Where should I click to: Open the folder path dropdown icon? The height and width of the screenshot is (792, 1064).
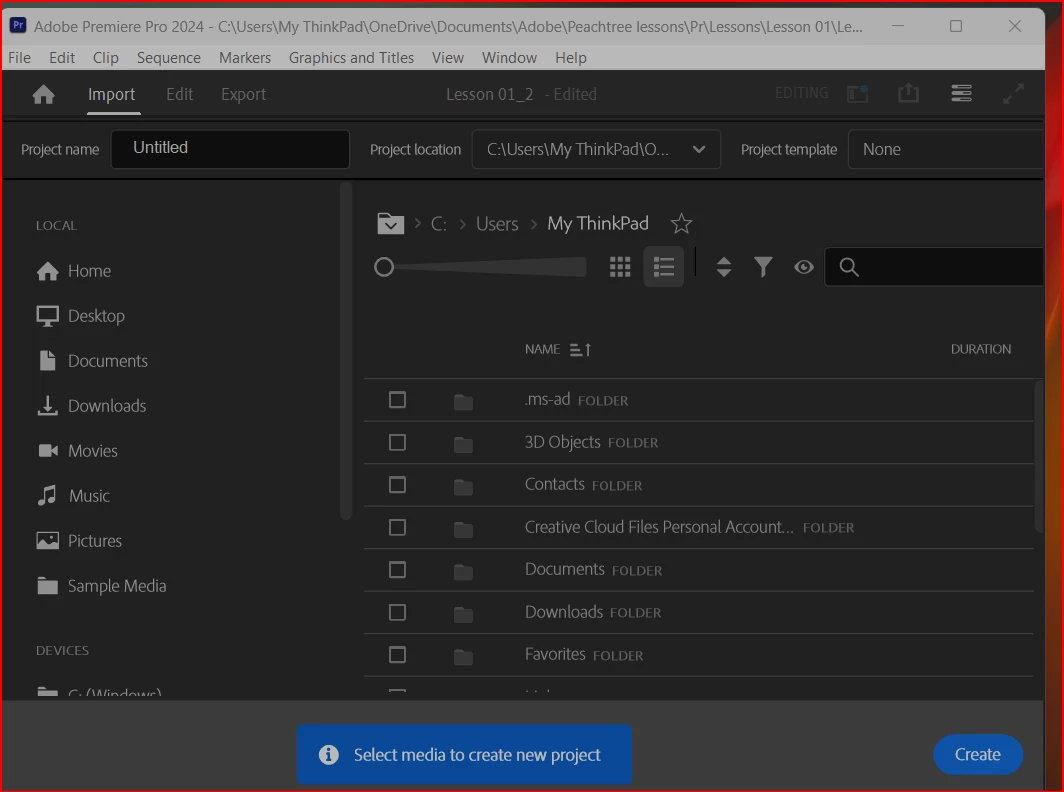(390, 223)
